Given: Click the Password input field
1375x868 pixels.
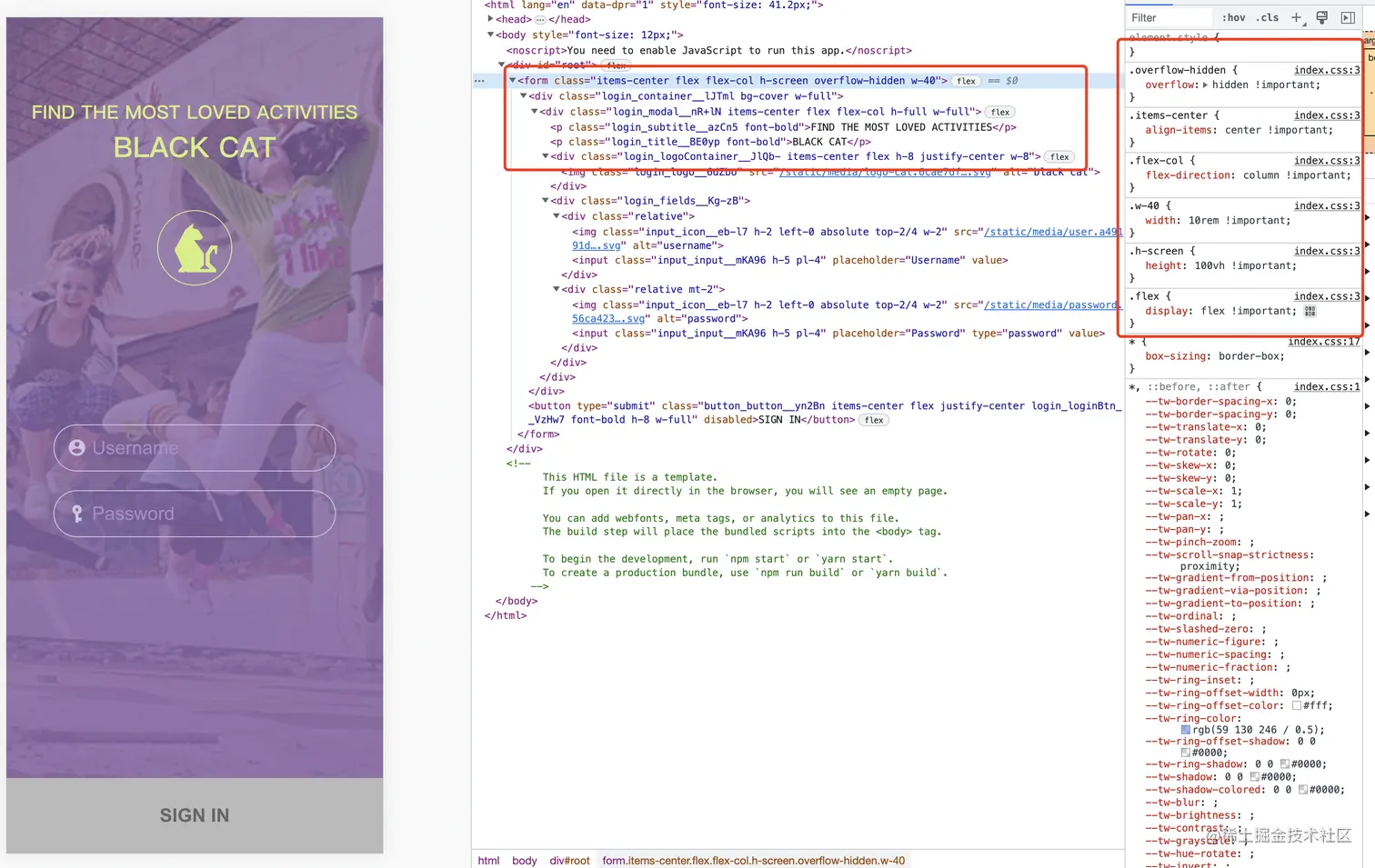Looking at the screenshot, I should point(195,514).
